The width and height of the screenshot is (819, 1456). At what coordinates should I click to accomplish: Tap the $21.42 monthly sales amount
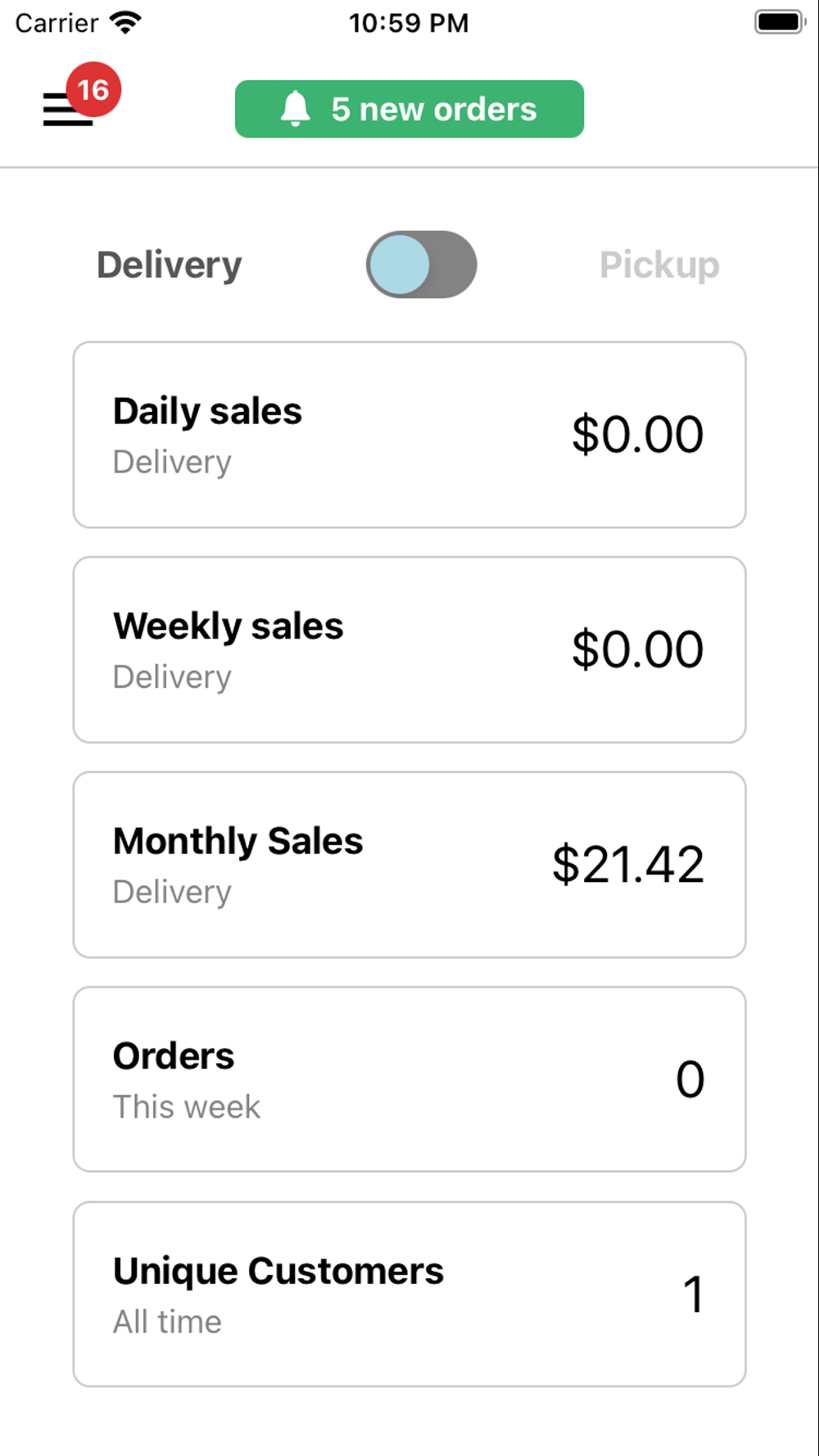click(628, 865)
